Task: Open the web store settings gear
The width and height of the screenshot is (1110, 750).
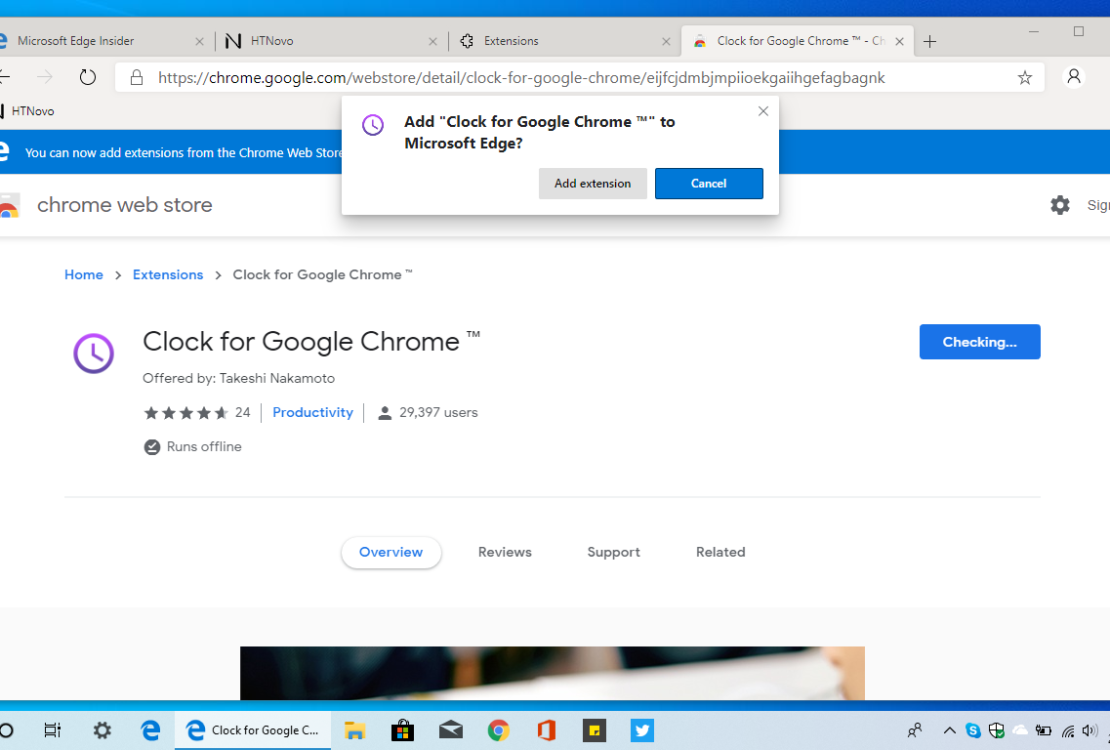Action: click(1060, 205)
